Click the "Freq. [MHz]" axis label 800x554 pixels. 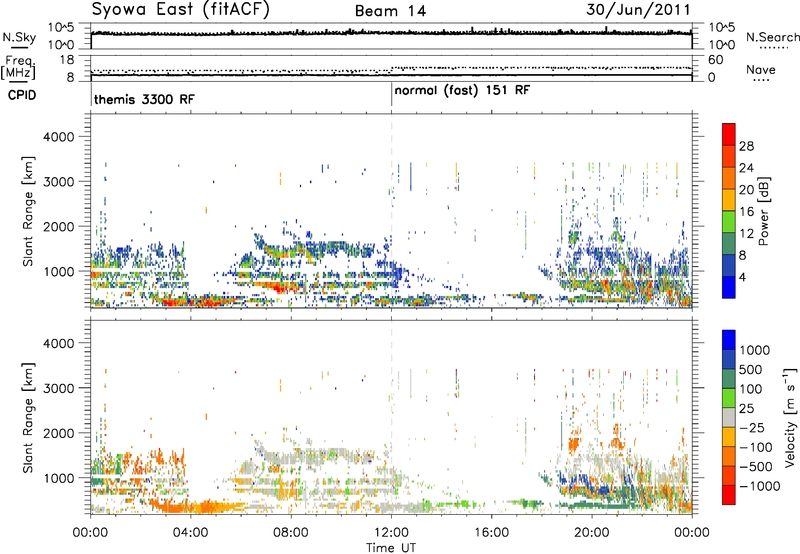pyautogui.click(x=18, y=68)
